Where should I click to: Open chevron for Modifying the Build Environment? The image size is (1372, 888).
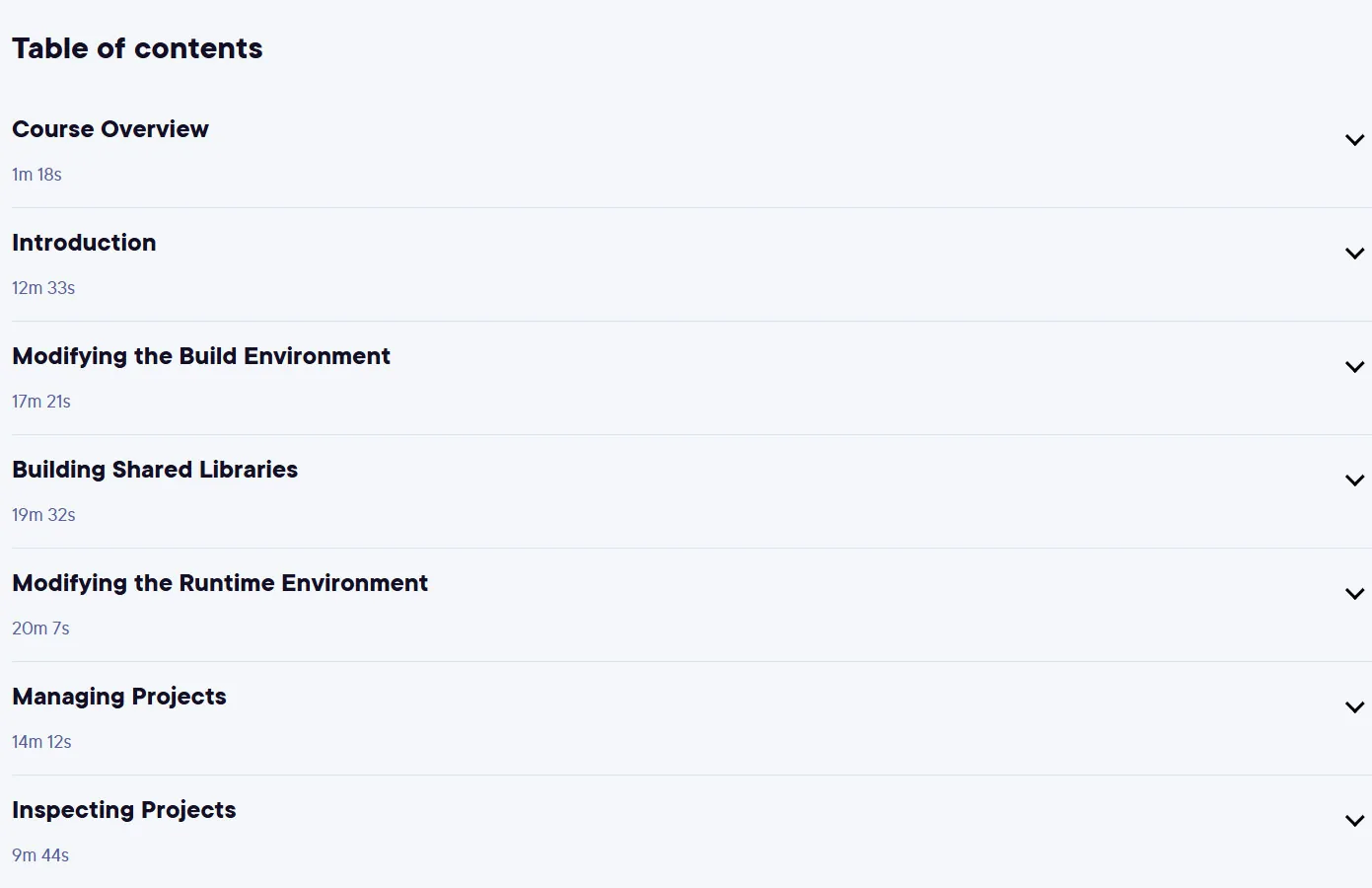(x=1354, y=367)
